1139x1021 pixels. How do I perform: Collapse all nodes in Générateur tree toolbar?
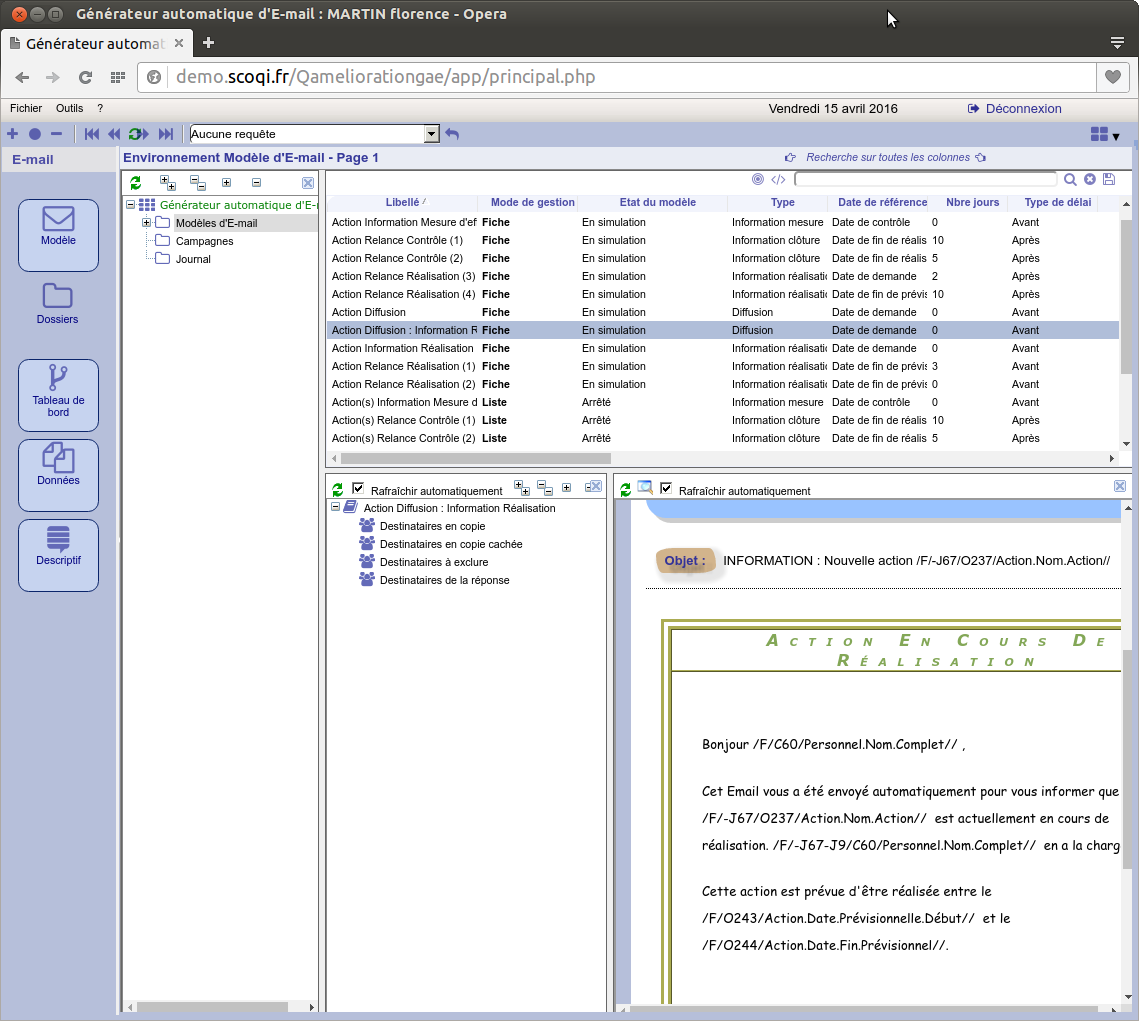198,183
